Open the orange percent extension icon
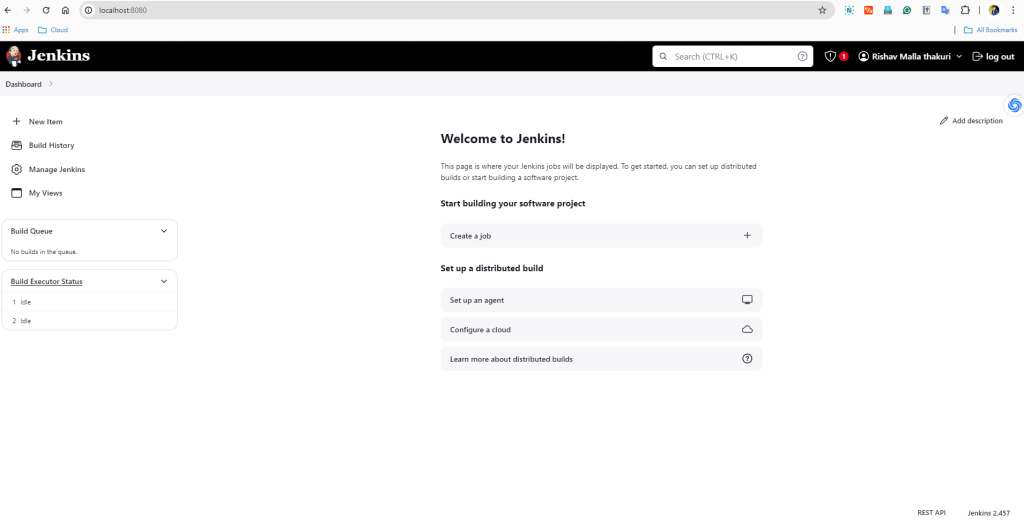 tap(868, 10)
